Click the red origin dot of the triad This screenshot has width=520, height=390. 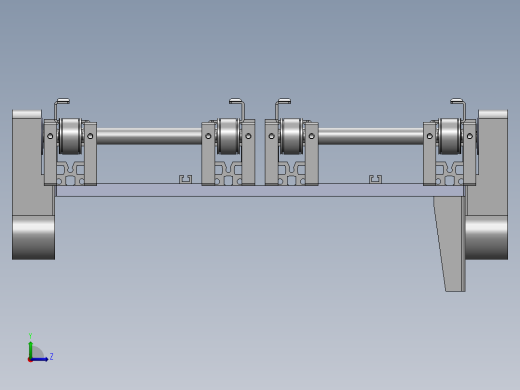click(x=30, y=360)
